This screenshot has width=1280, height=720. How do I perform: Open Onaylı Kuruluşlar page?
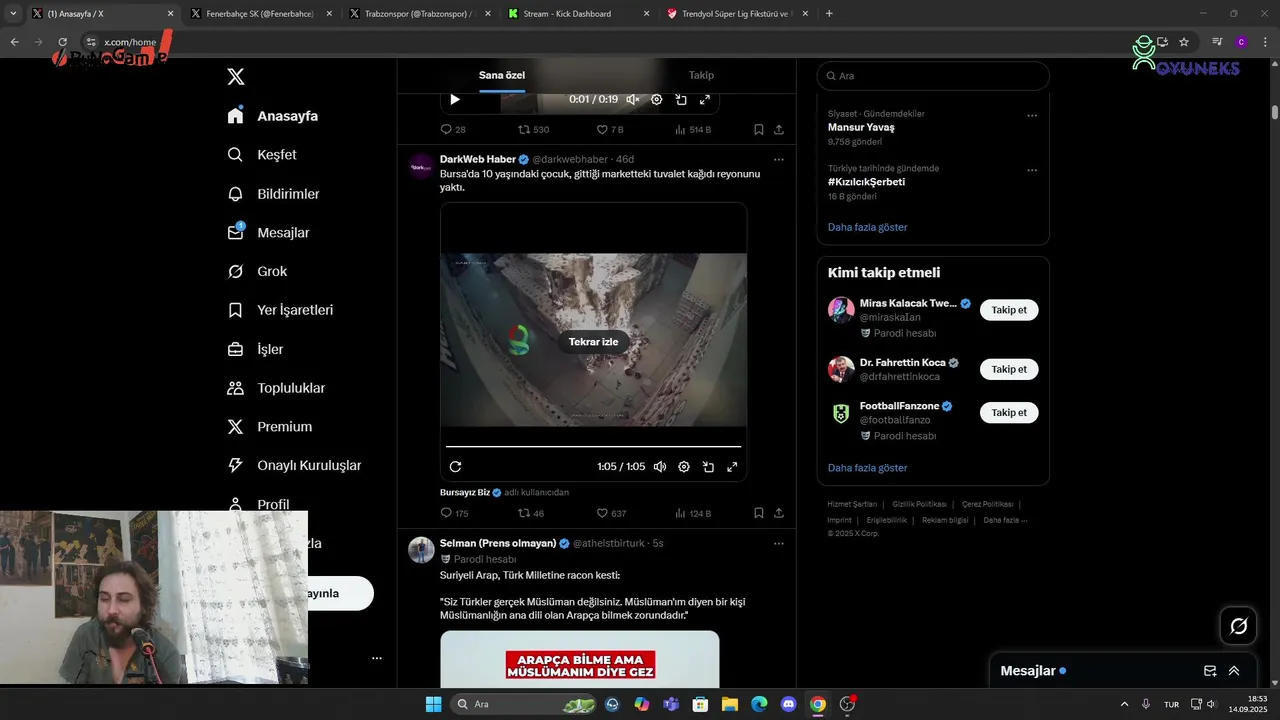point(294,466)
